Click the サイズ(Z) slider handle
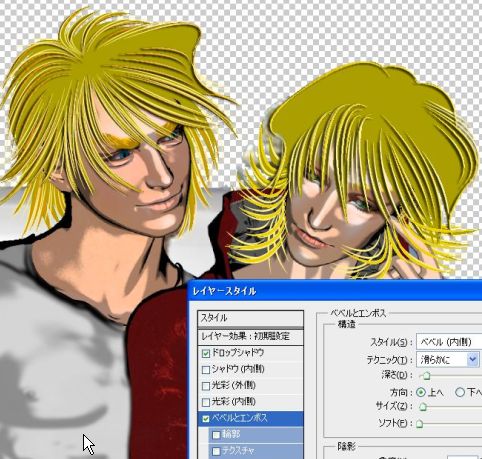482x459 pixels. pyautogui.click(x=422, y=407)
